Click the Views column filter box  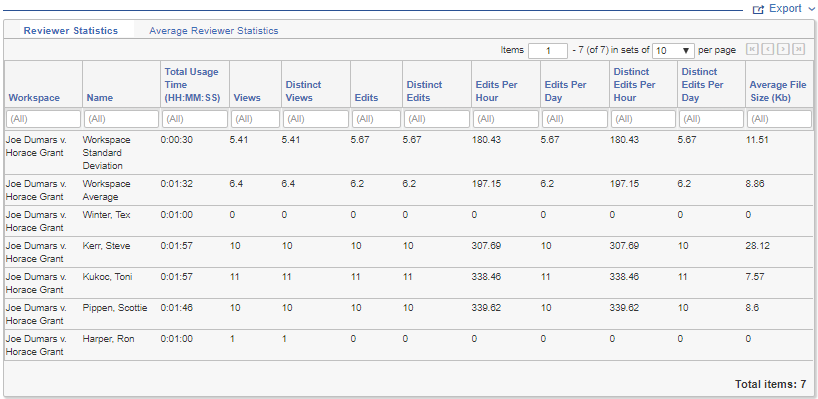pyautogui.click(x=256, y=119)
